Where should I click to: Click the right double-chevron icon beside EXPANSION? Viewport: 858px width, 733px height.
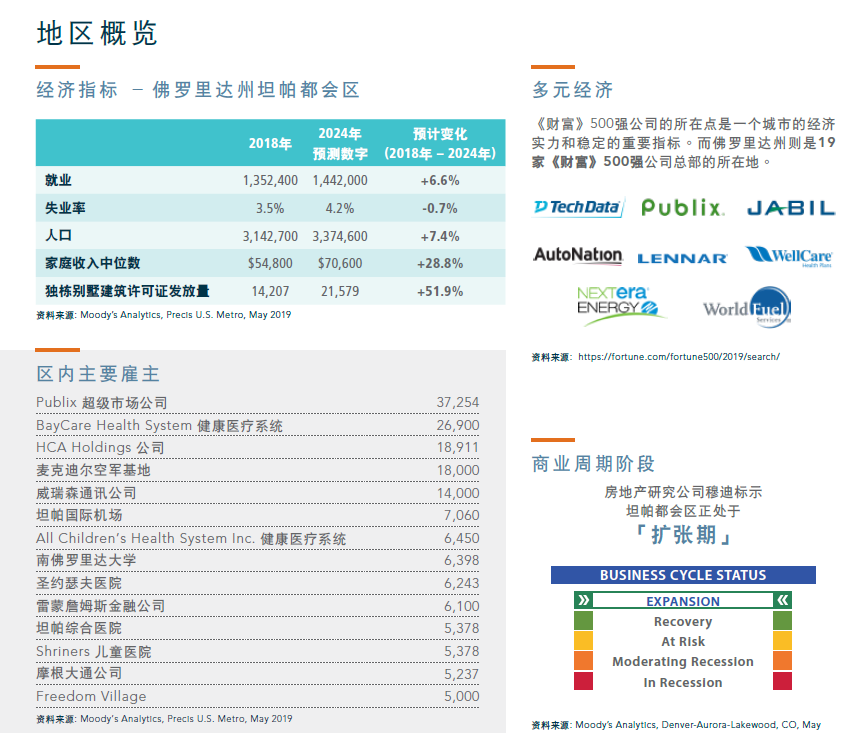pyautogui.click(x=782, y=600)
